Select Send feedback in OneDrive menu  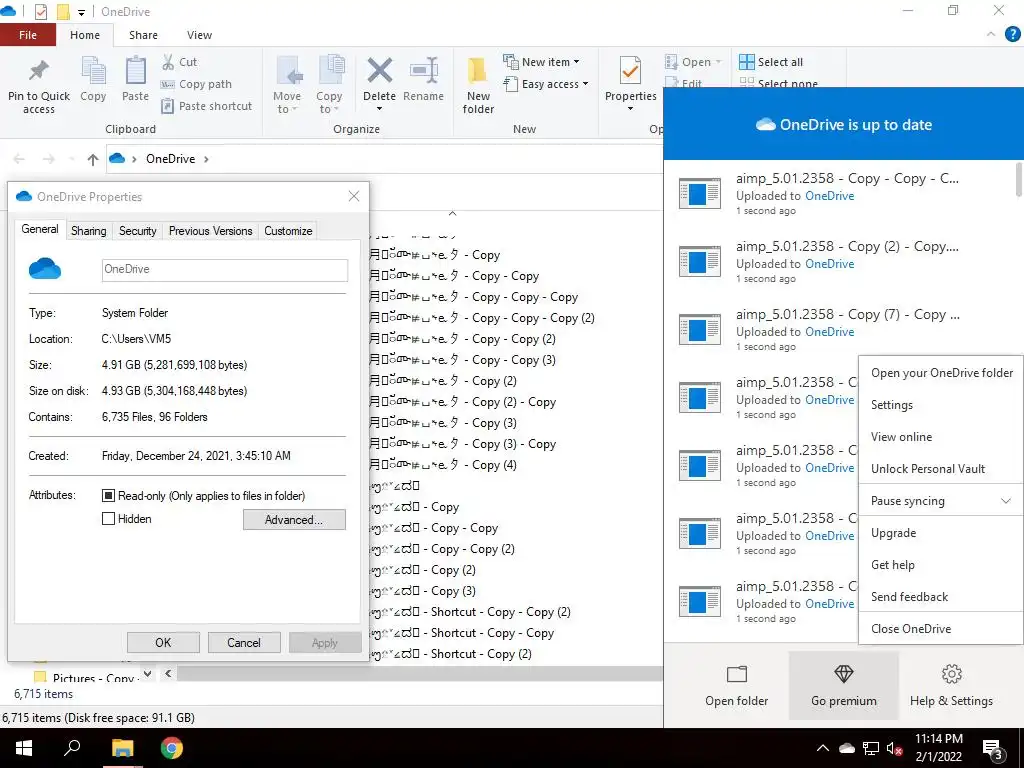pyautogui.click(x=941, y=597)
